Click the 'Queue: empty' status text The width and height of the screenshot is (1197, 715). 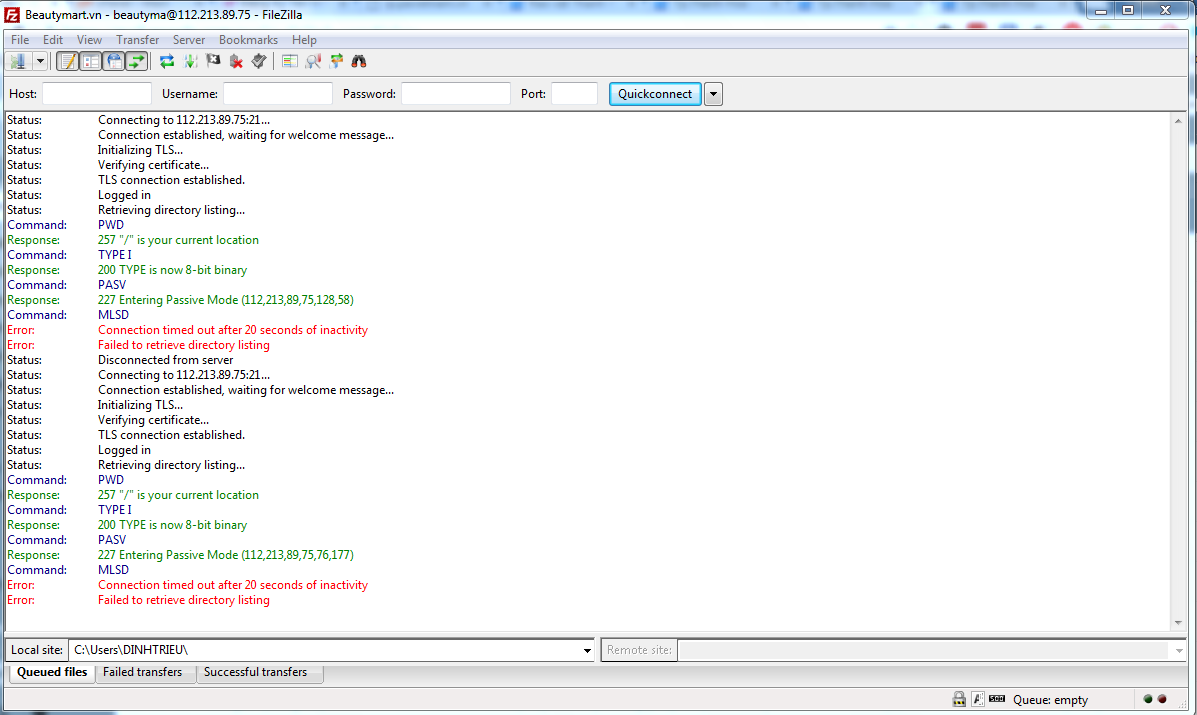(x=1050, y=700)
